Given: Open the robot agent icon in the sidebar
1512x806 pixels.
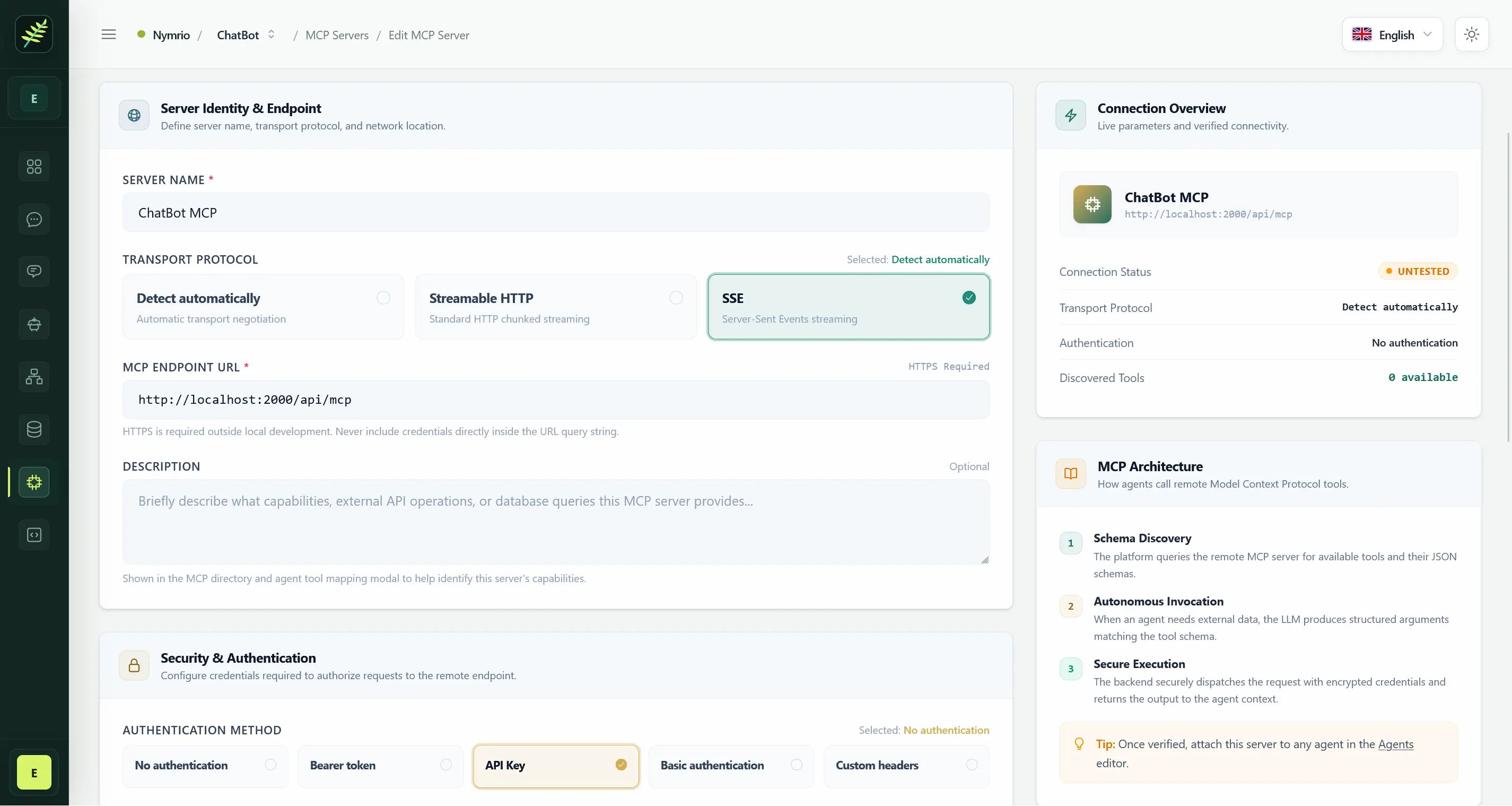Looking at the screenshot, I should click(x=34, y=324).
